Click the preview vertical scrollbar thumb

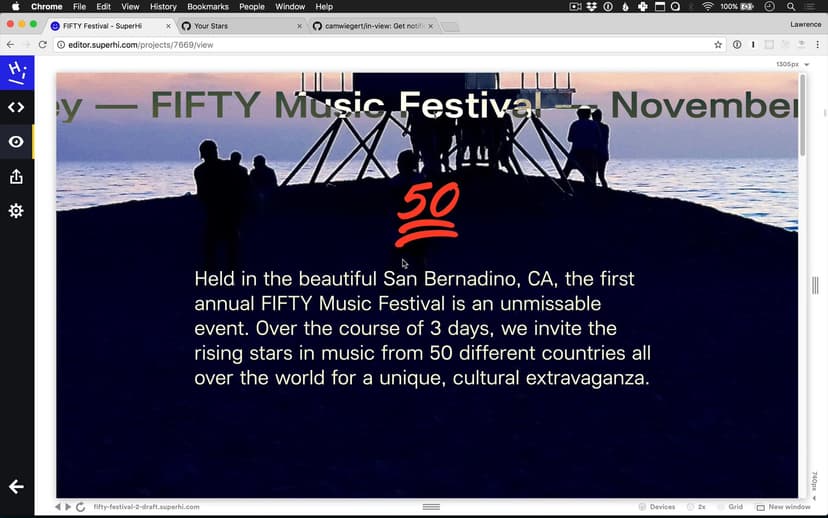(802, 115)
